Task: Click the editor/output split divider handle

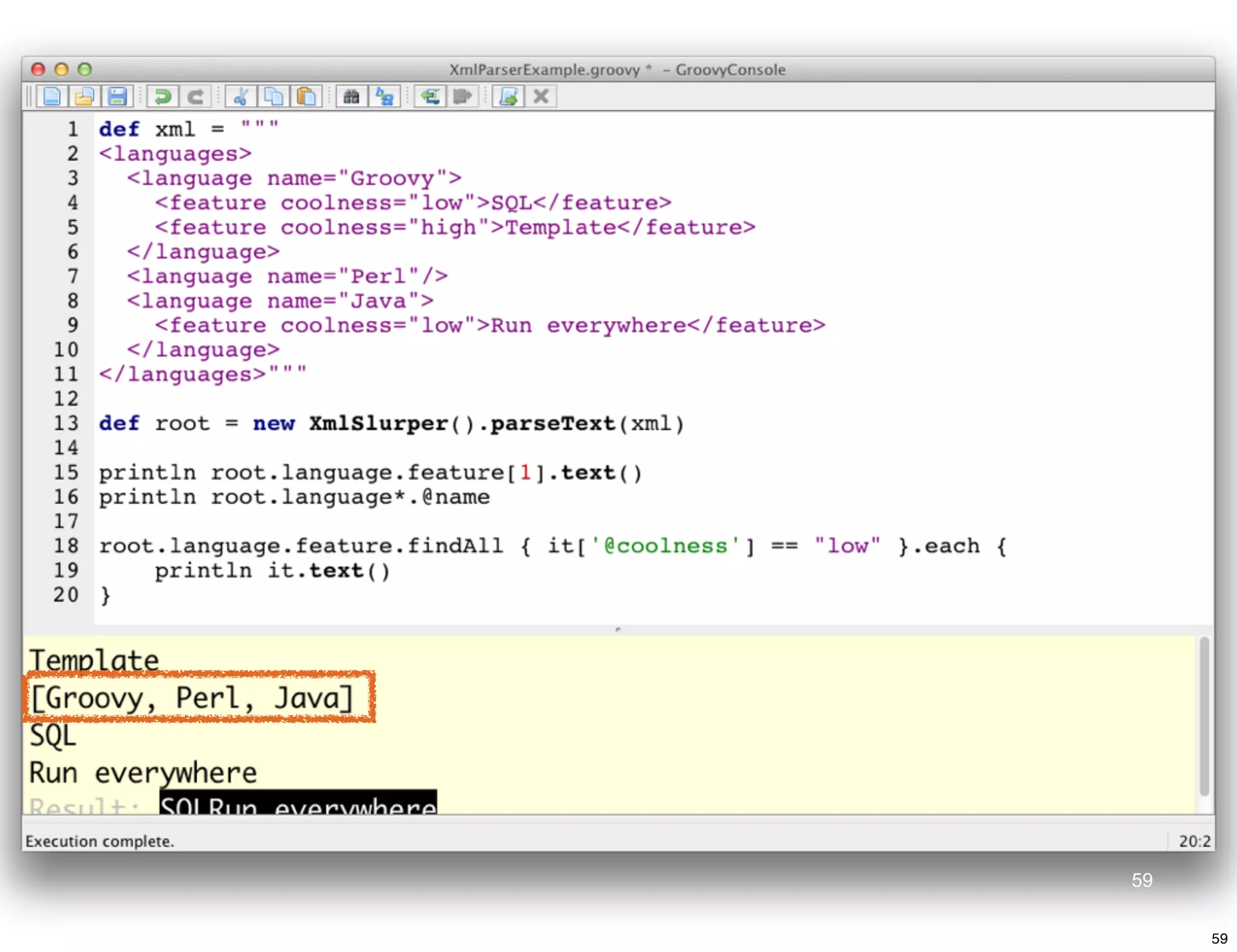Action: tap(618, 629)
